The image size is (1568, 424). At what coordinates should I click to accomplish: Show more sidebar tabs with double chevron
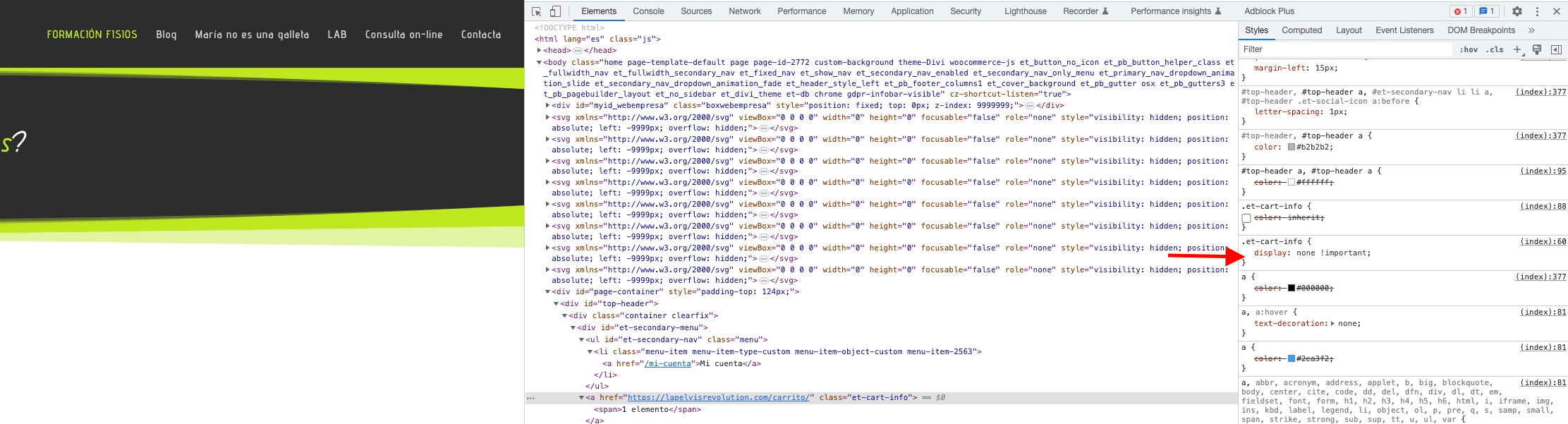1531,30
